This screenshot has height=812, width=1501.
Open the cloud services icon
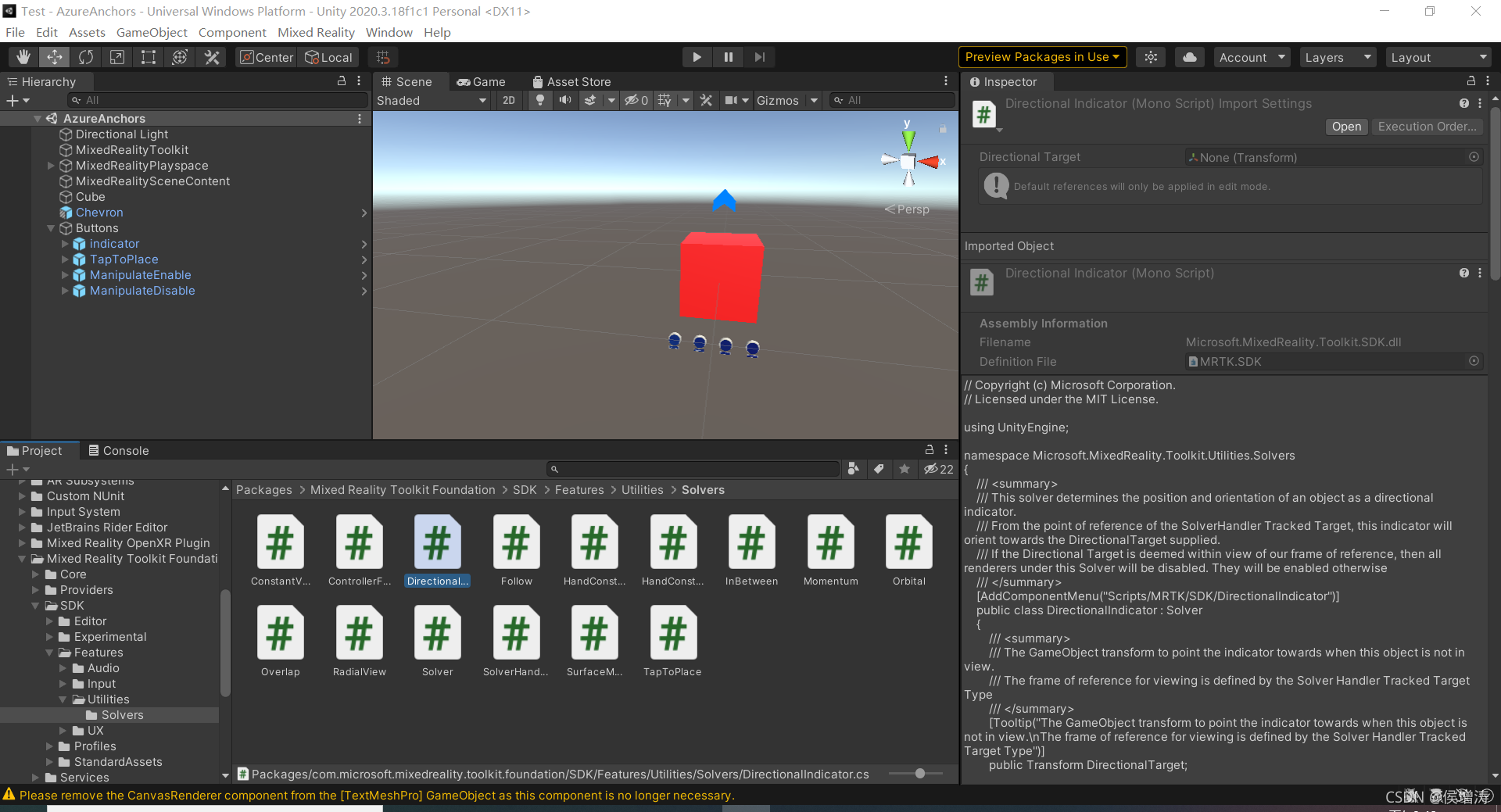1189,57
